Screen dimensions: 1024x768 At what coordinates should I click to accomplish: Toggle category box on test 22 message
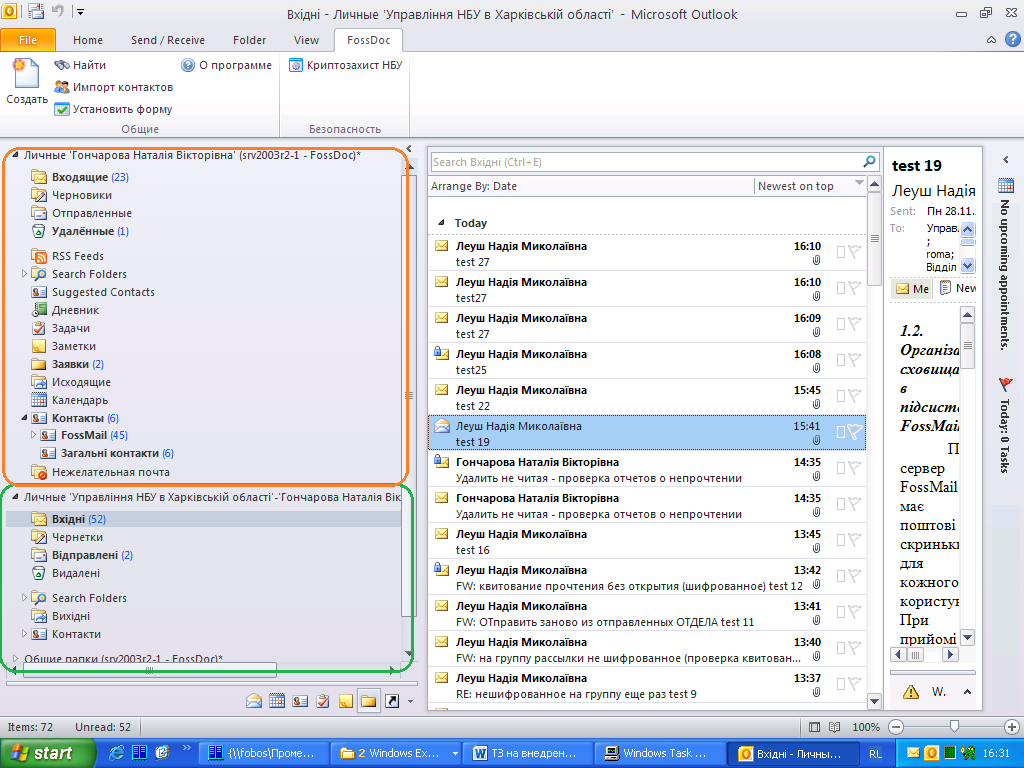841,396
